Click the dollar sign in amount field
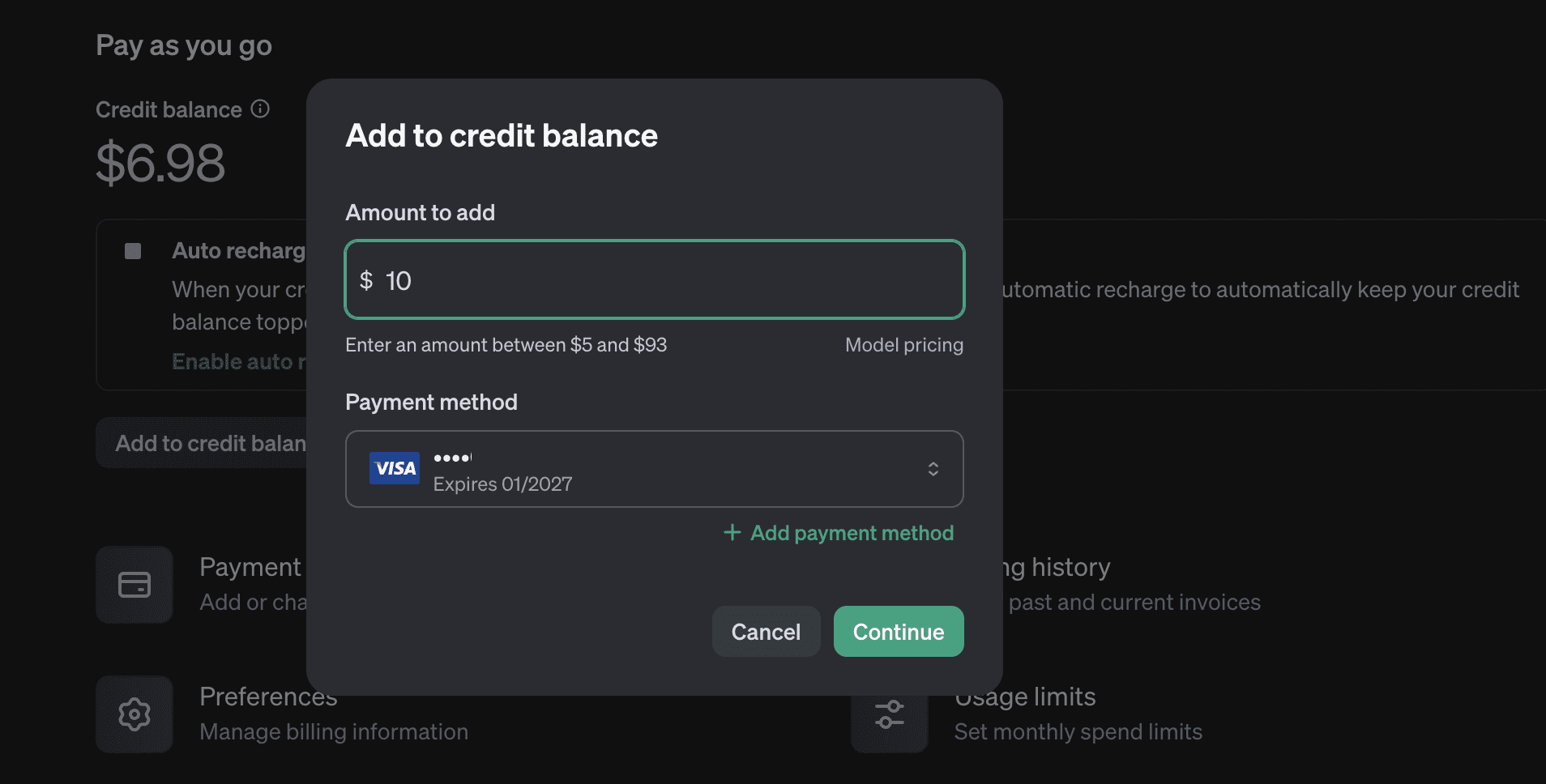1546x784 pixels. 366,280
